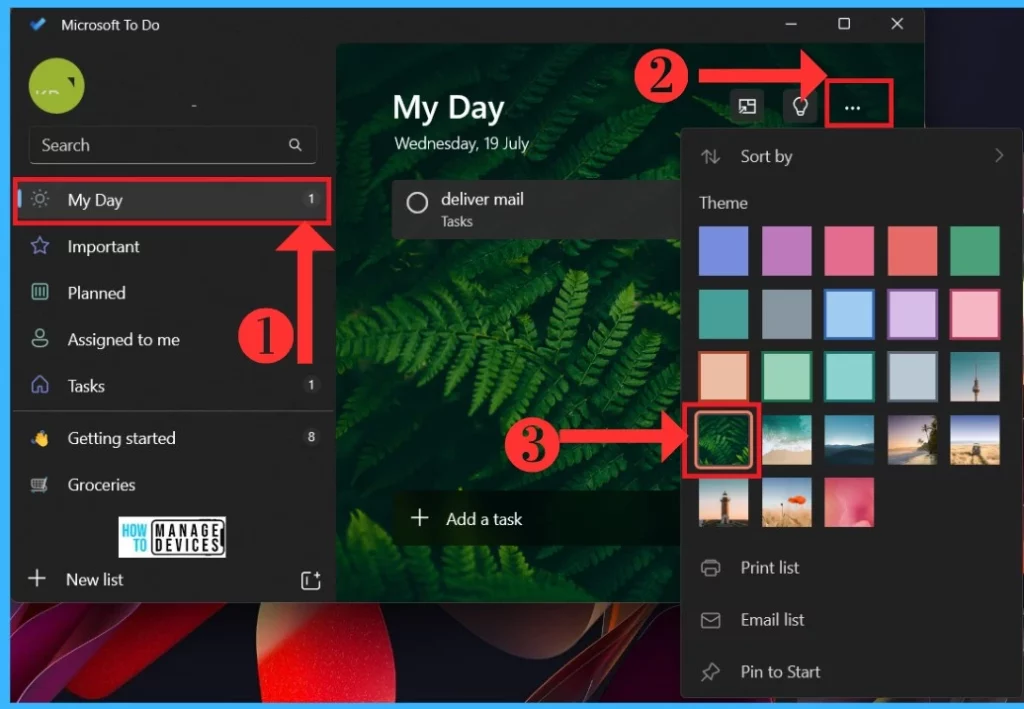Open the Getting started list
Viewport: 1024px width, 709px height.
172,438
